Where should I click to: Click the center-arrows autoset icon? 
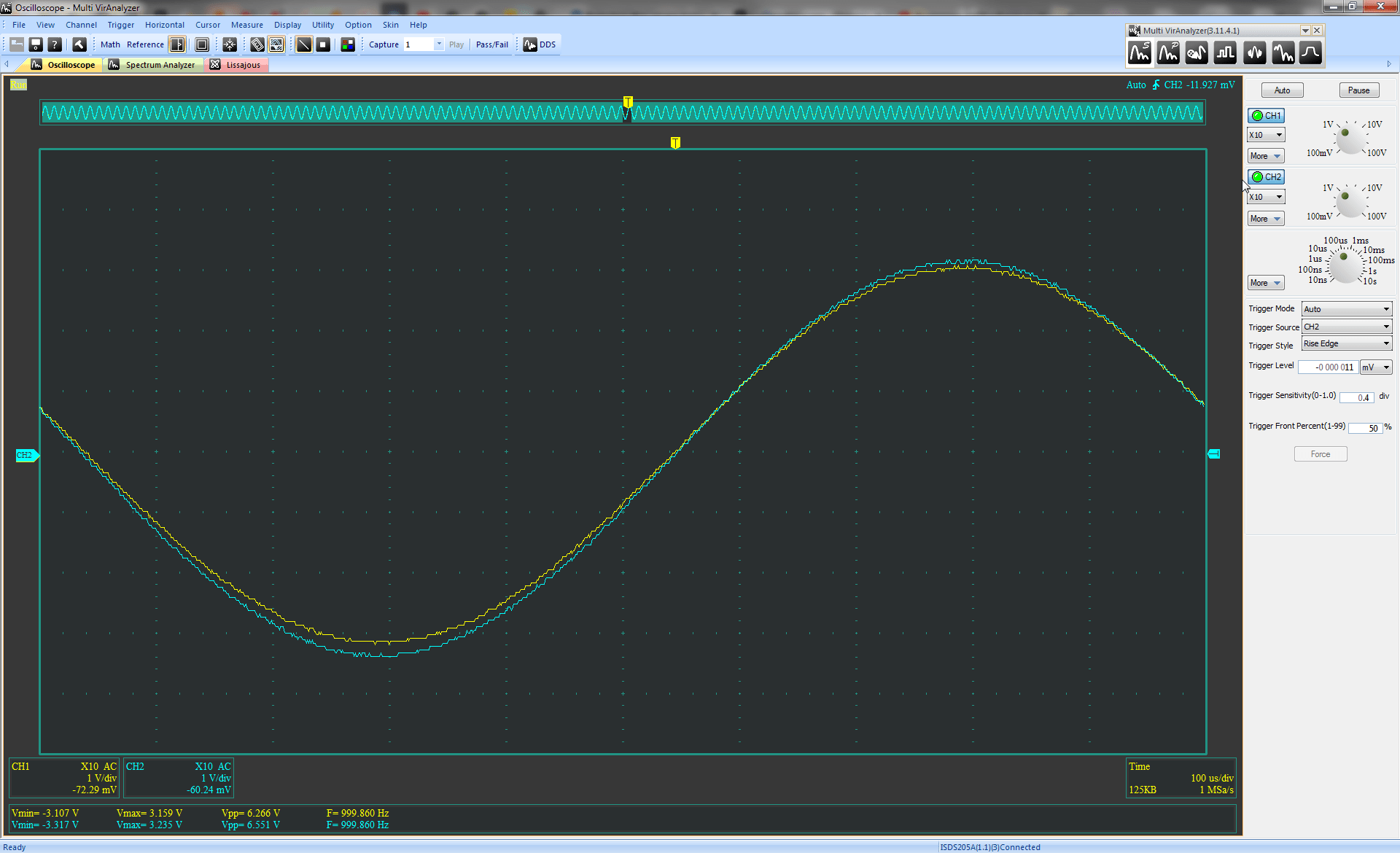point(230,44)
